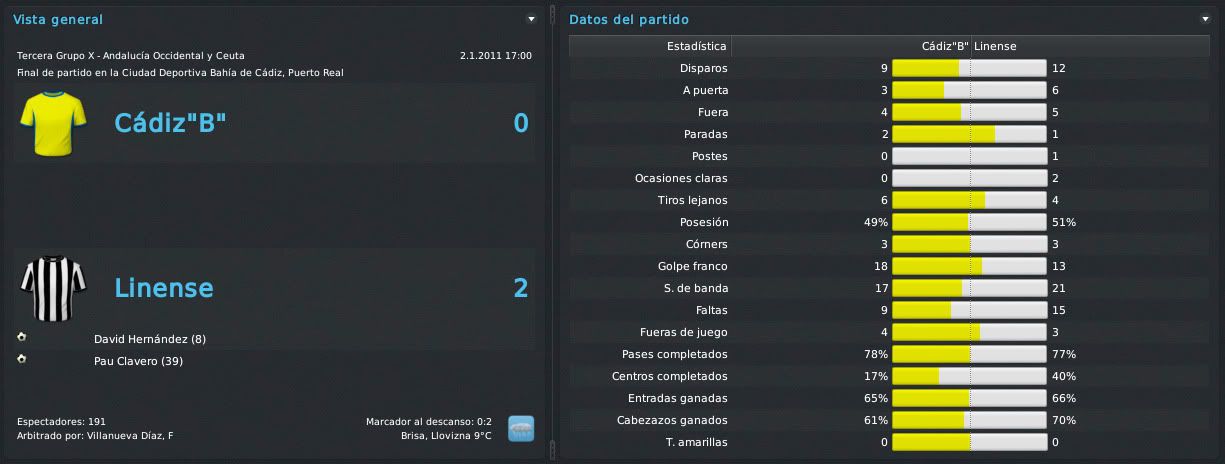Click the goal ball icon beside Pau Clavero
The width and height of the screenshot is (1225, 464).
(22, 359)
